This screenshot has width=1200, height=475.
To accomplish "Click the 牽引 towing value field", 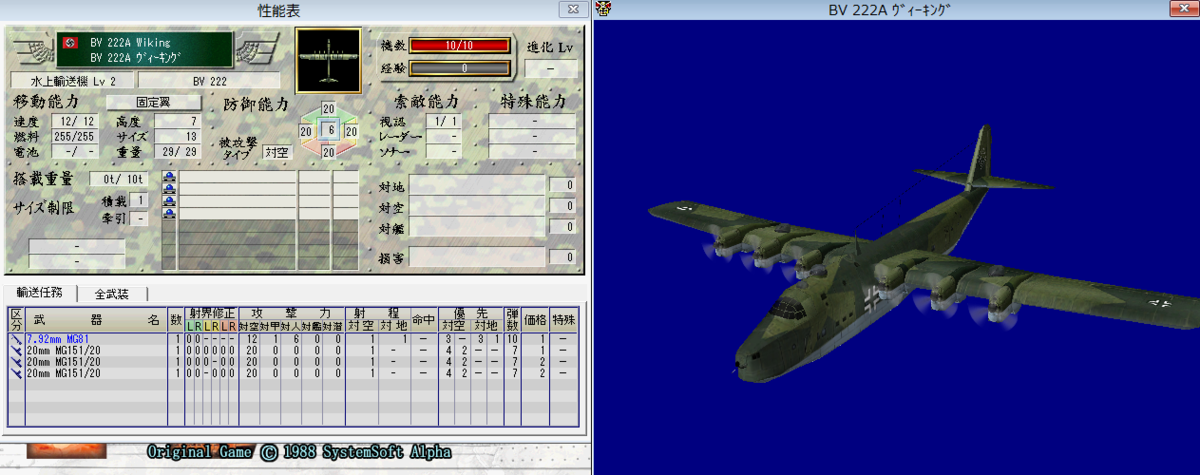I will (140, 218).
